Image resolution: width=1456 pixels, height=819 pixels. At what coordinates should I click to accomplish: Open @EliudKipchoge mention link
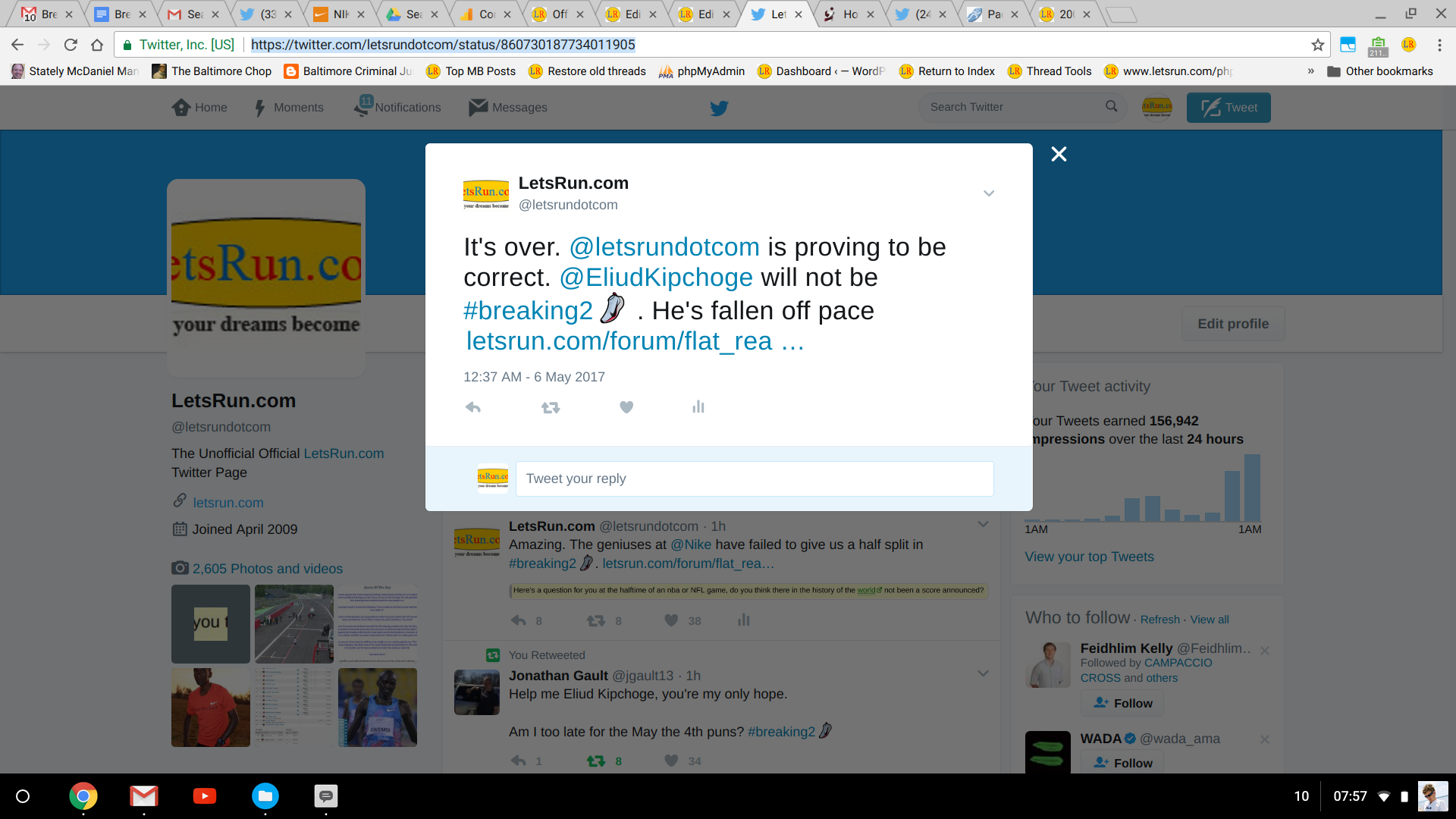[x=656, y=278]
